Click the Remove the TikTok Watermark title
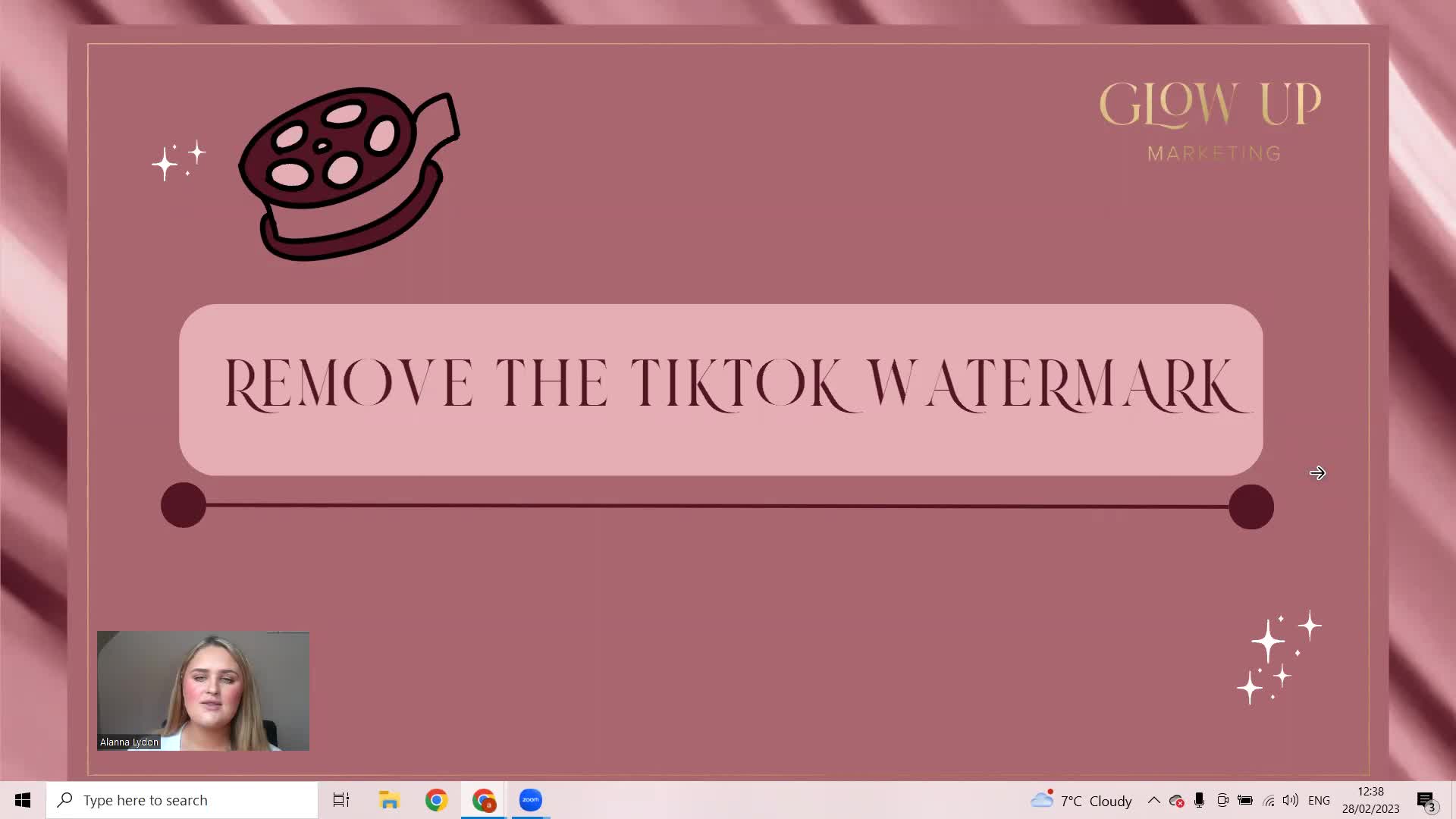The height and width of the screenshot is (819, 1456). tap(738, 384)
